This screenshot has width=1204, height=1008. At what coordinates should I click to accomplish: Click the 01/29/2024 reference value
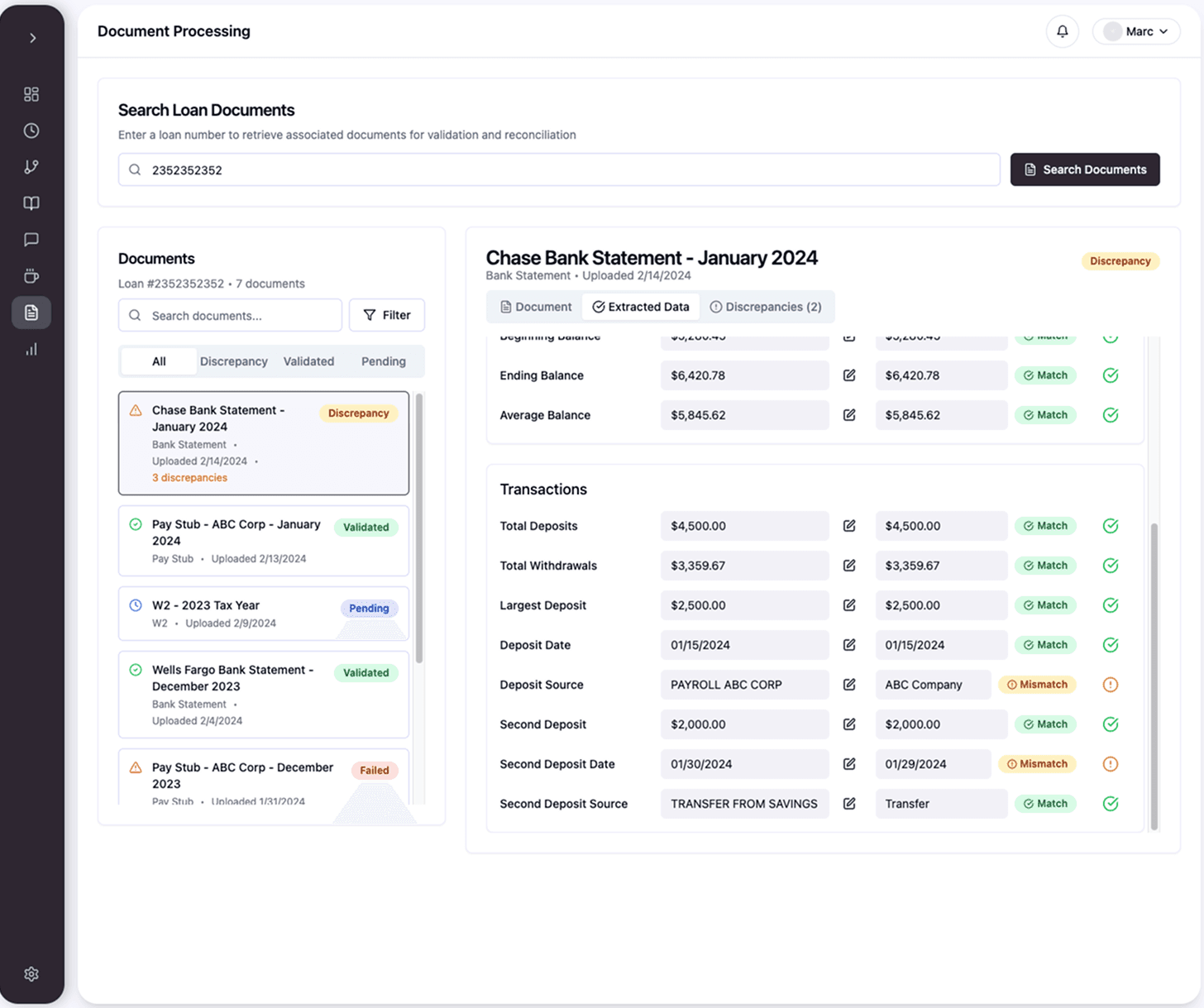coord(933,764)
